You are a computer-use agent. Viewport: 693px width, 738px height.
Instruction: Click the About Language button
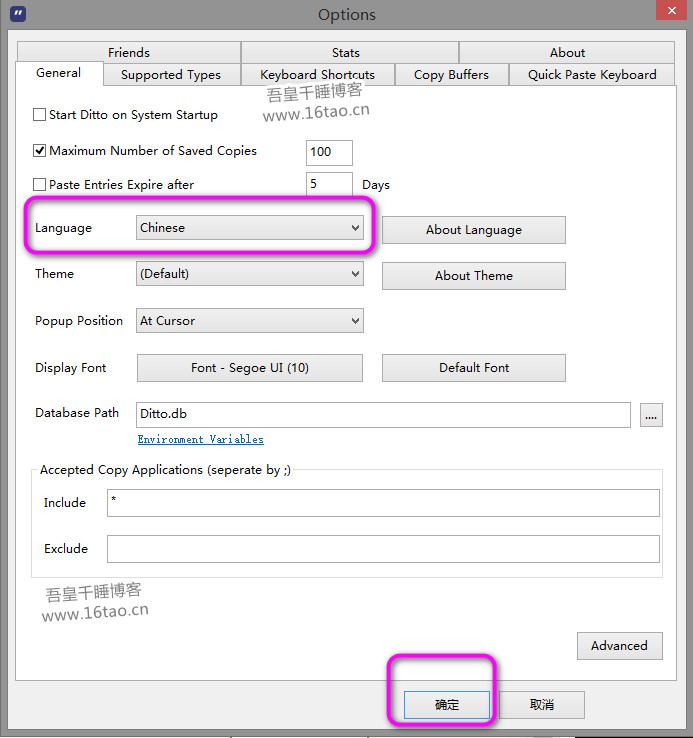click(473, 230)
